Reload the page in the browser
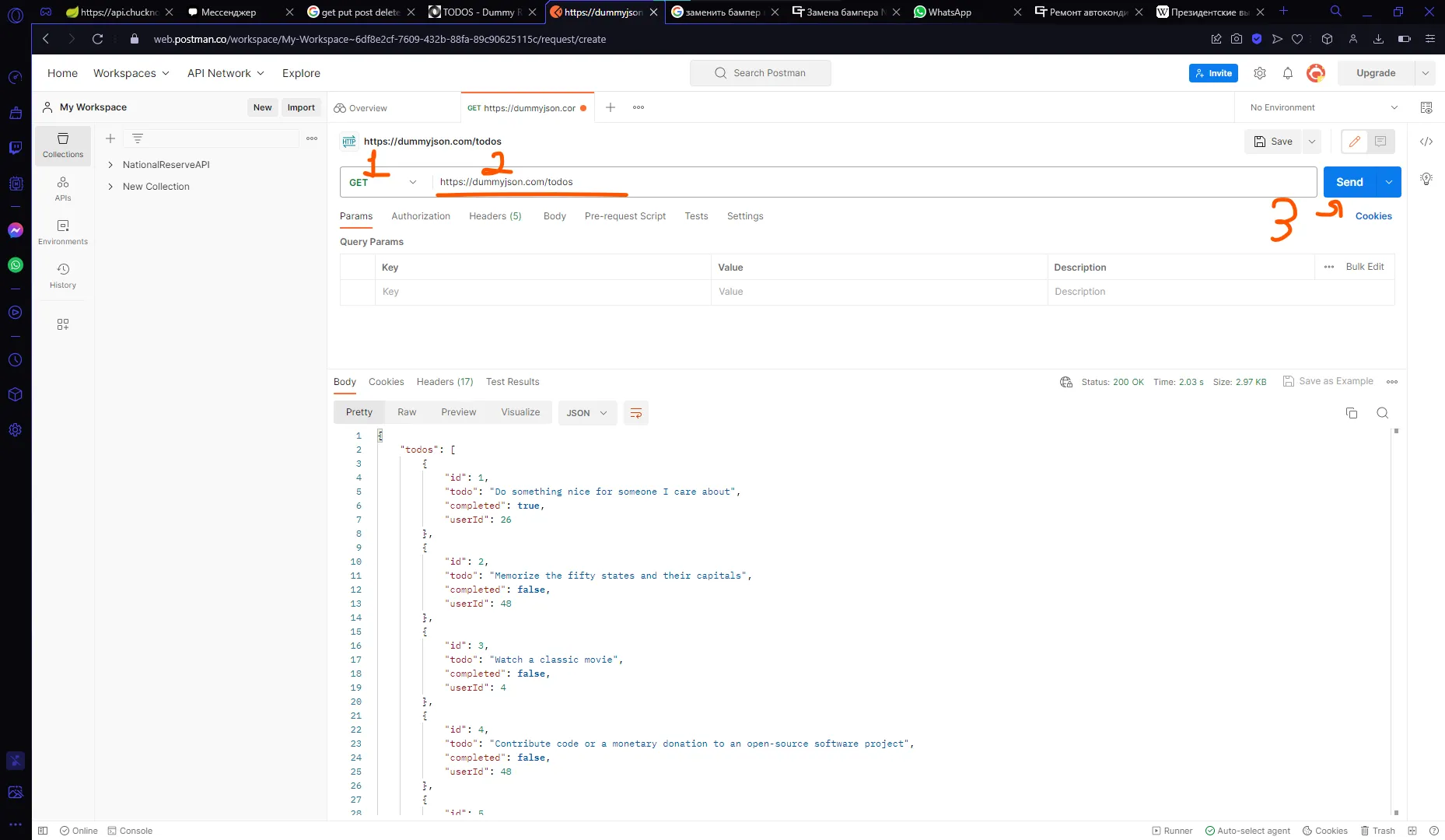The height and width of the screenshot is (840, 1445). [x=97, y=39]
